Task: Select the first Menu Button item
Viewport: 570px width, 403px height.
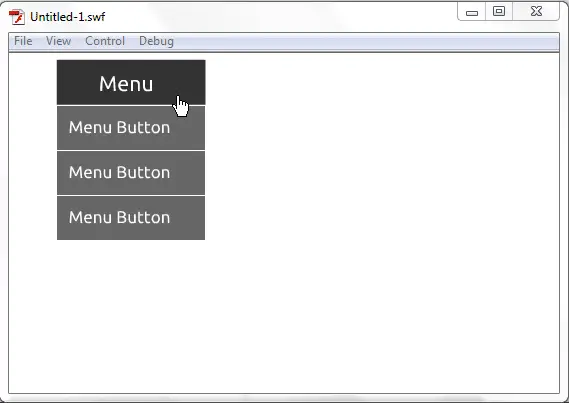Action: 131,128
